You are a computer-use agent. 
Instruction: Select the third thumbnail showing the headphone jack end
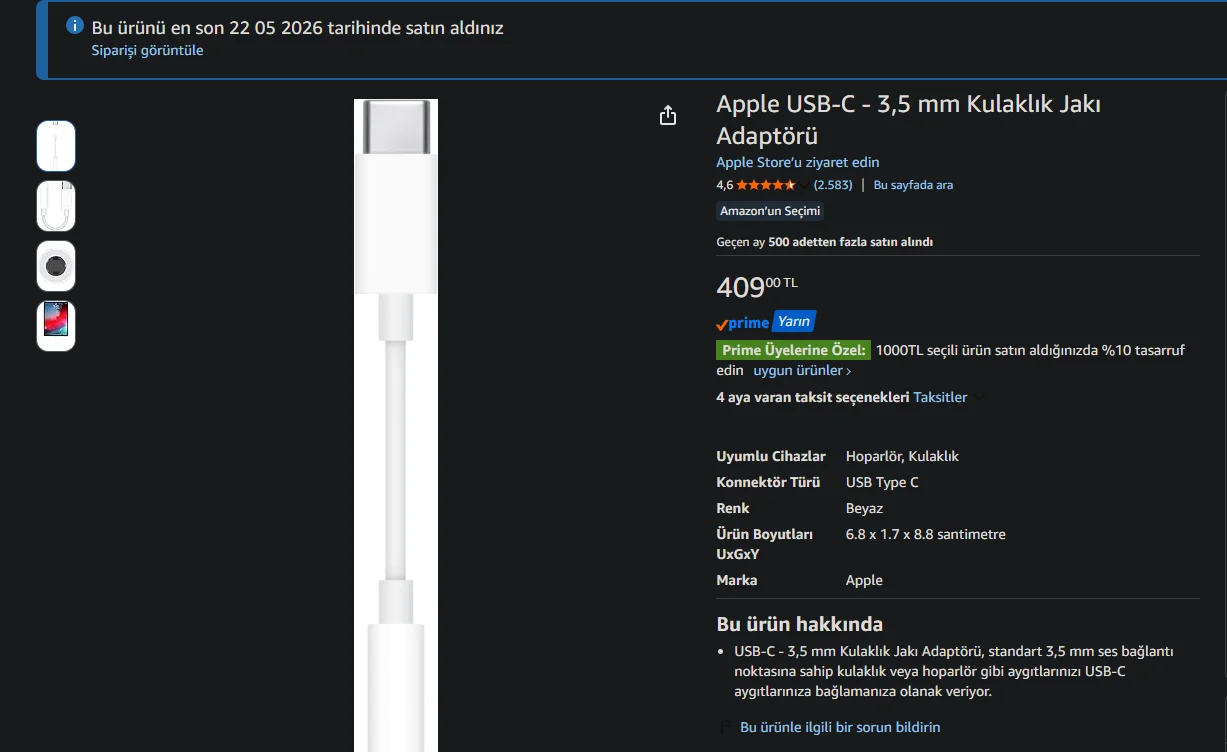[x=56, y=266]
